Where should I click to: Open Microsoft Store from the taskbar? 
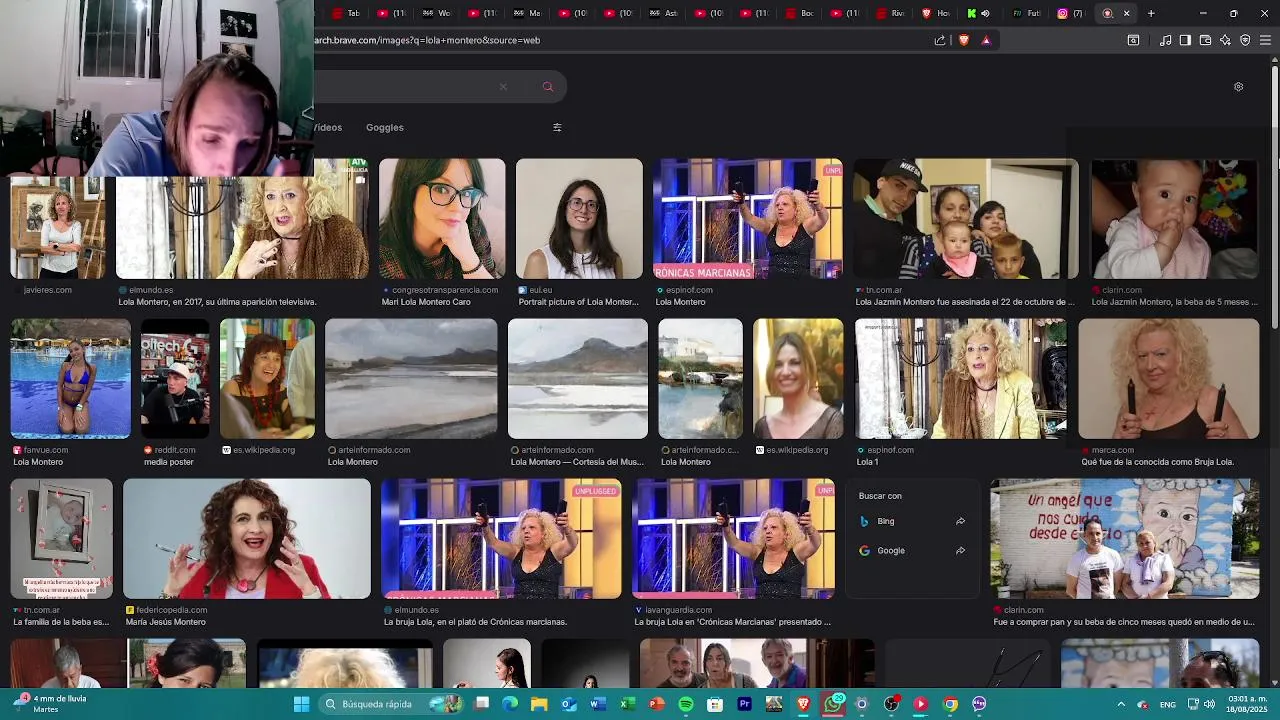[x=715, y=704]
